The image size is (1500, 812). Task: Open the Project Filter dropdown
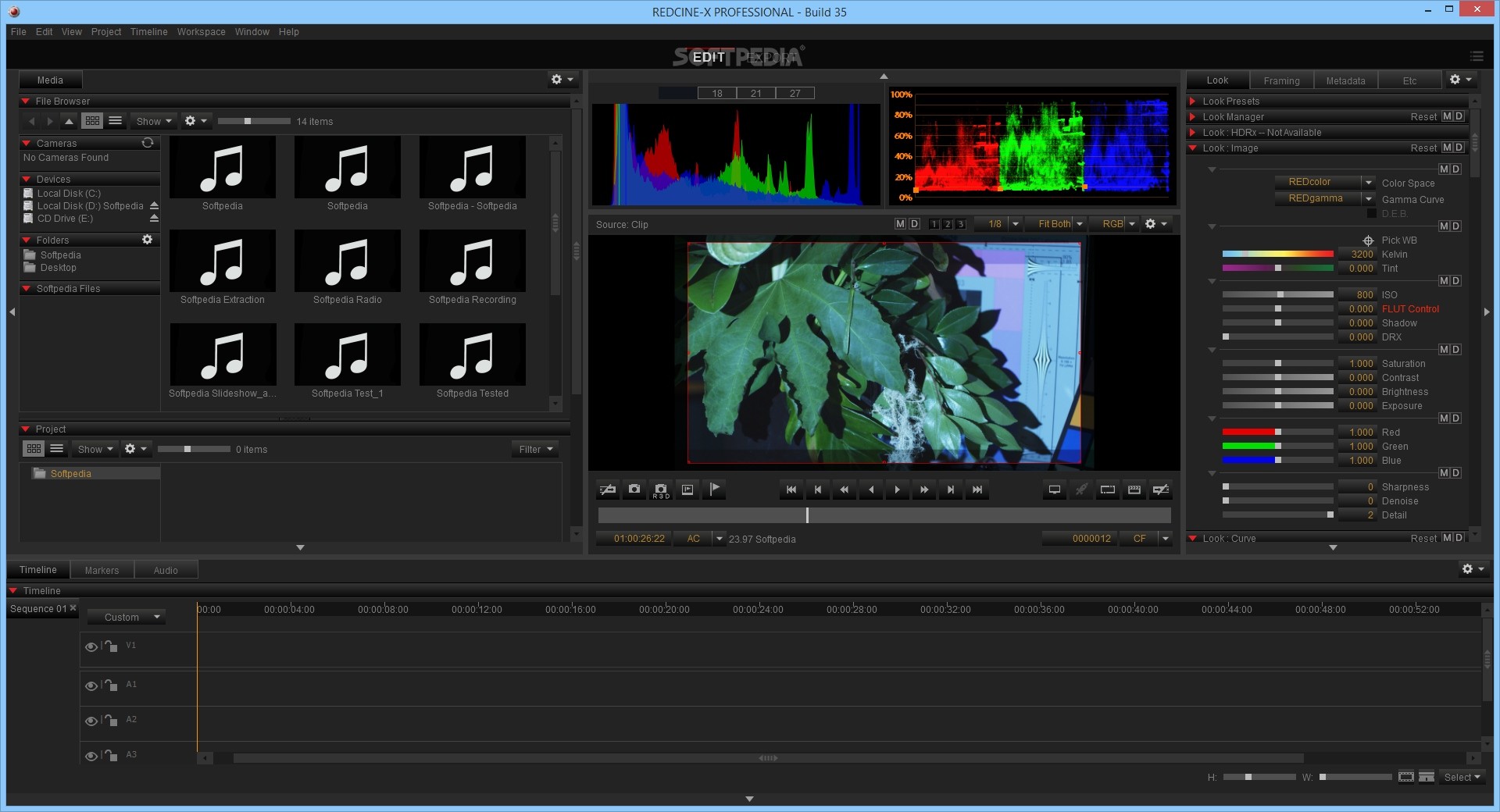tap(535, 449)
